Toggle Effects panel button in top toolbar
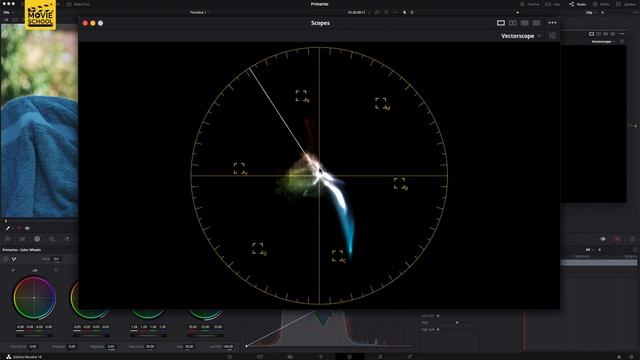 point(601,4)
